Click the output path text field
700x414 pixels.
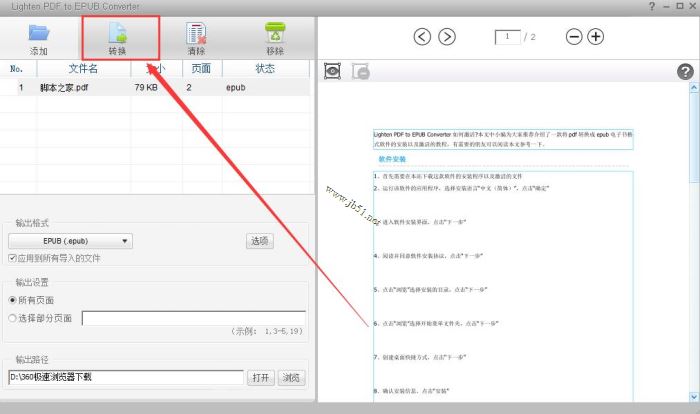coord(126,377)
